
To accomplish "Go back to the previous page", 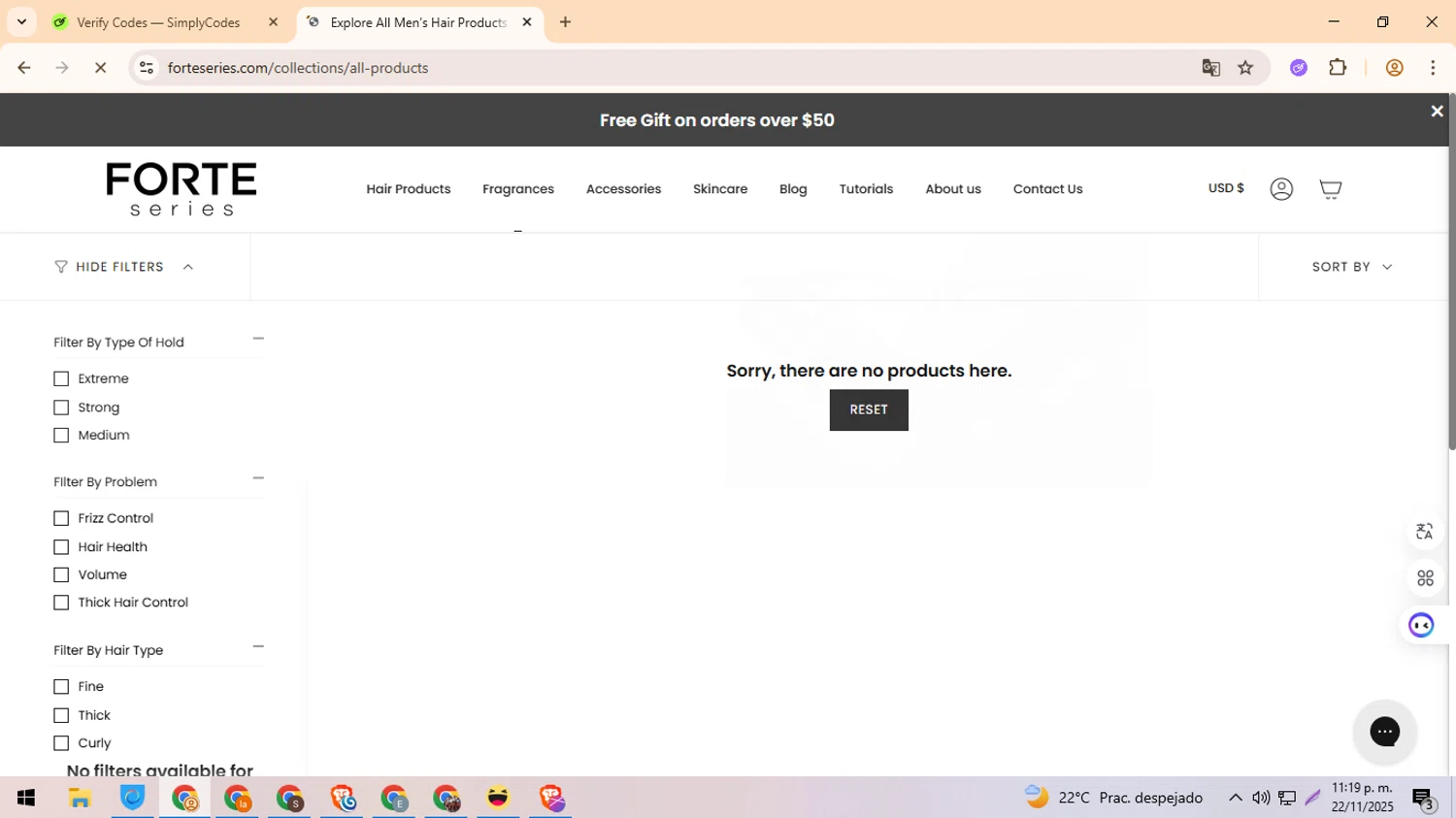I will coord(24,68).
